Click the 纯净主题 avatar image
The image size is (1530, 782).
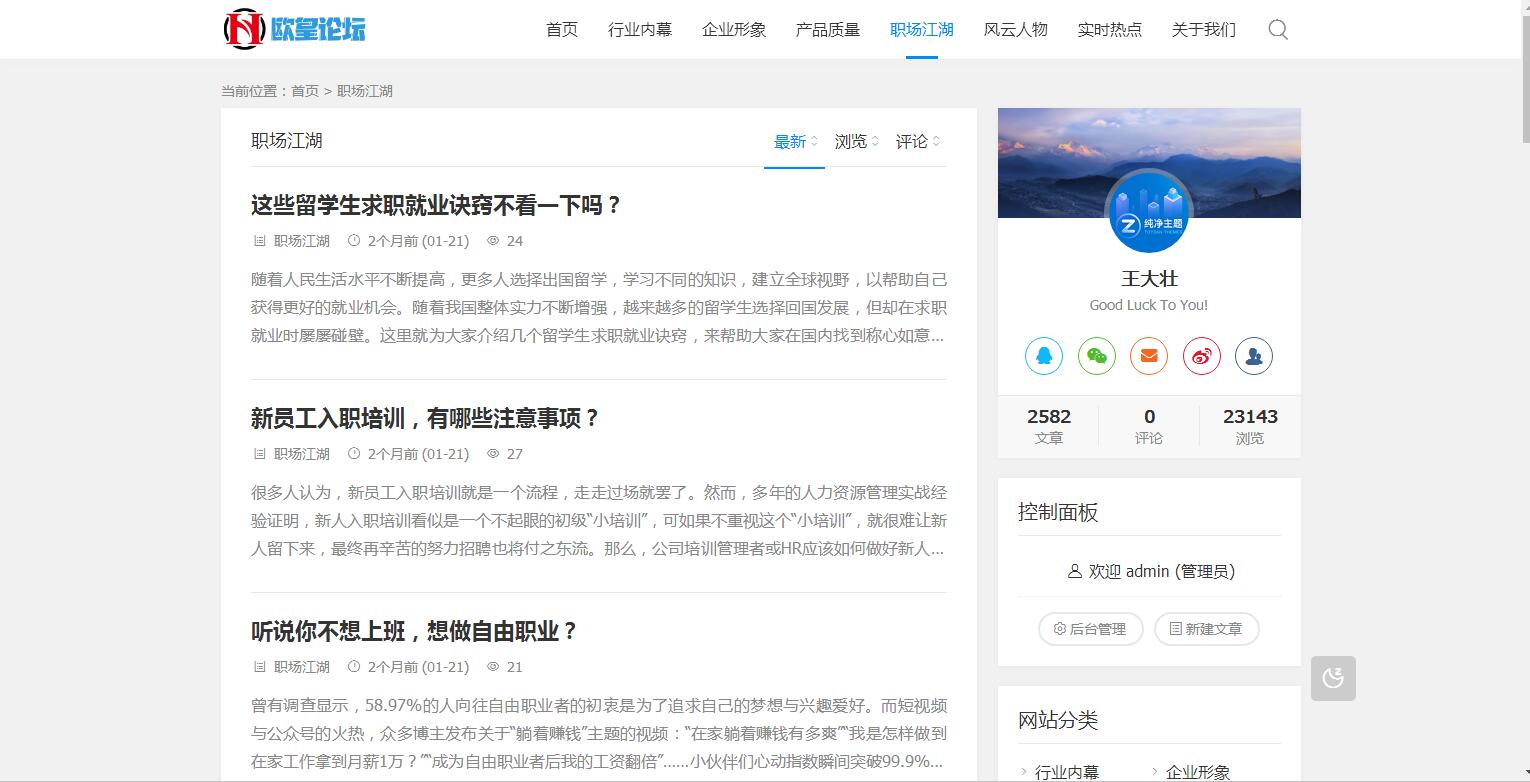[1149, 213]
